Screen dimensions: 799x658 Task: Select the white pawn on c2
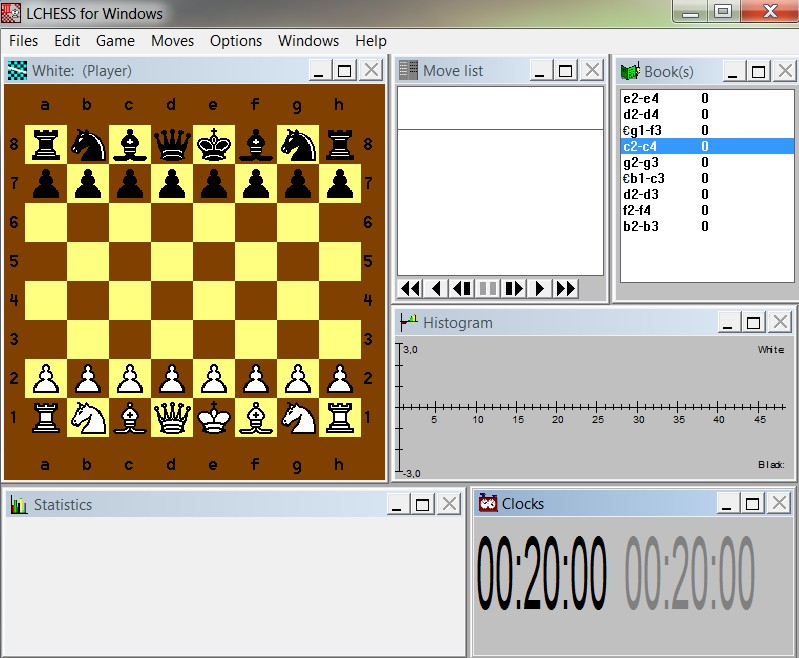(x=130, y=379)
